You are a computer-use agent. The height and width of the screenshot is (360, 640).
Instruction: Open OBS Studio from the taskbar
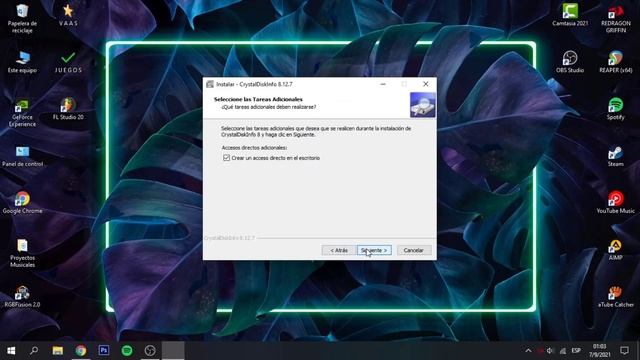coord(150,351)
